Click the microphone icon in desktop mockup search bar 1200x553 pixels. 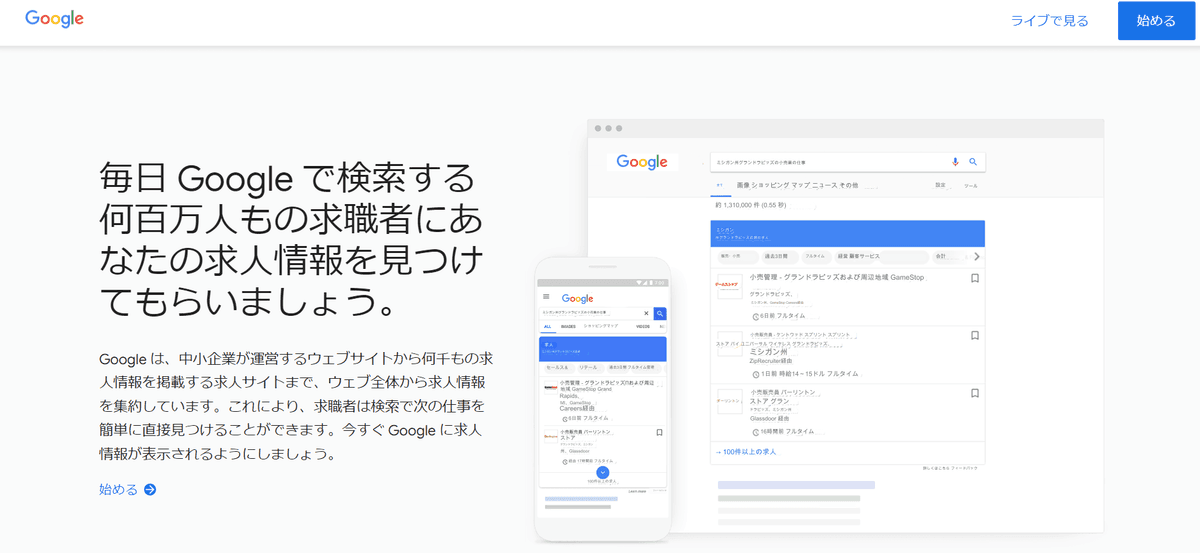click(955, 161)
